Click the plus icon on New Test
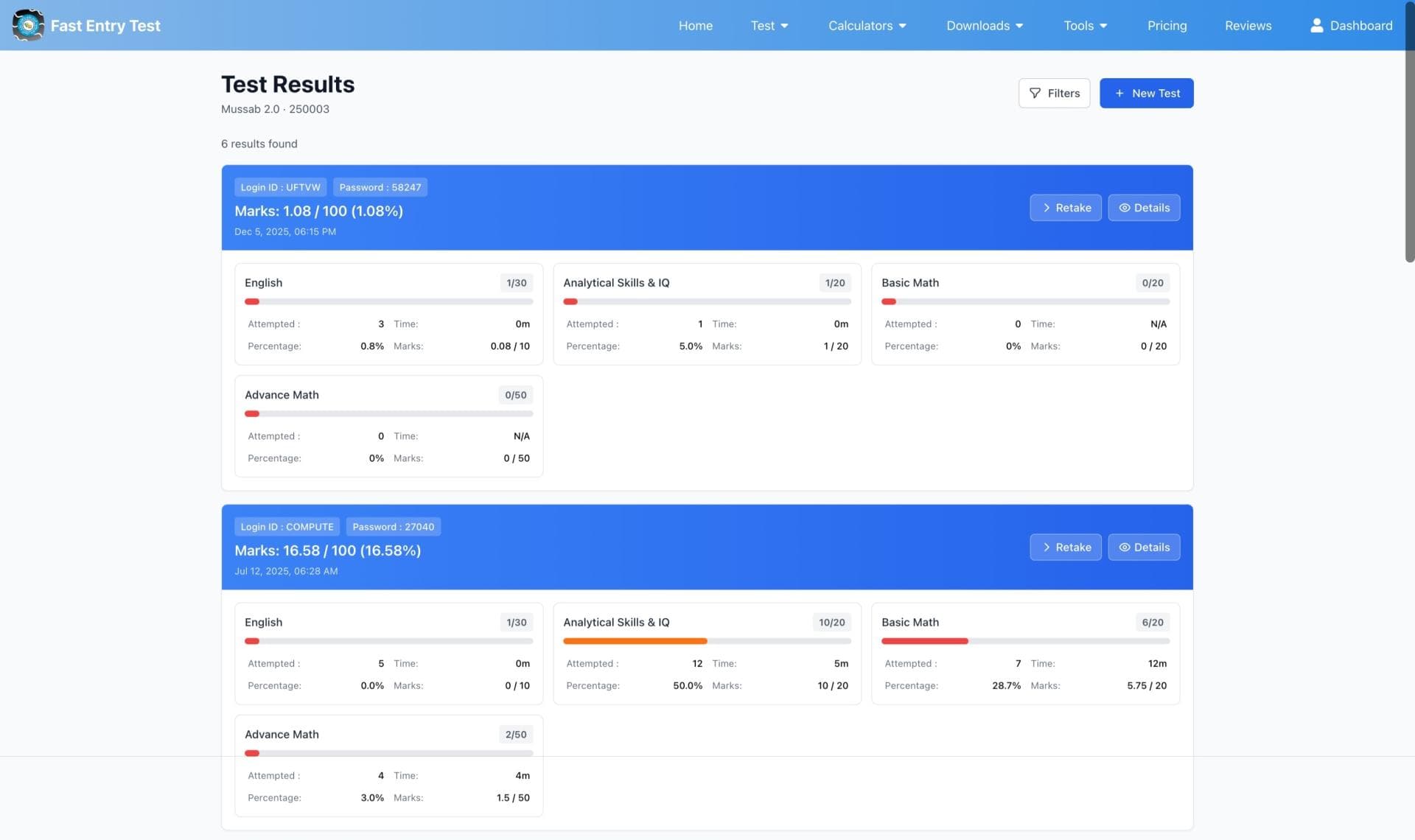Screen dimensions: 1415x840 1119,93
